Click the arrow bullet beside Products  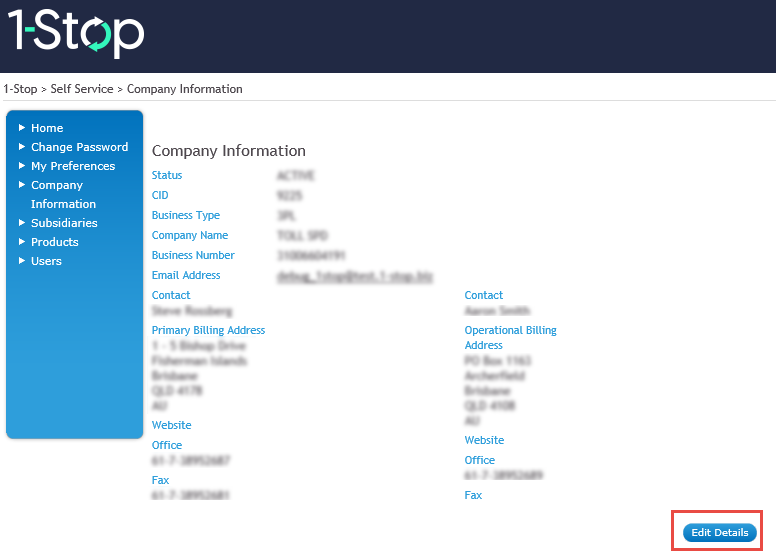[x=22, y=242]
